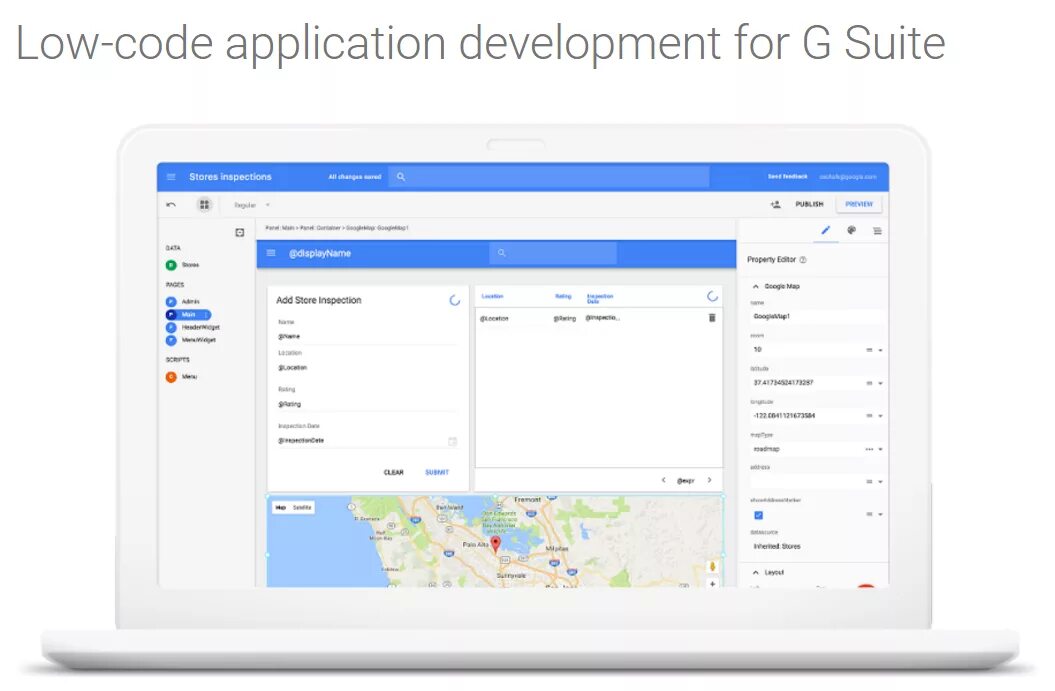This screenshot has height=691, width=1055.
Task: Click the mapType three-dots options icon
Action: 869,449
